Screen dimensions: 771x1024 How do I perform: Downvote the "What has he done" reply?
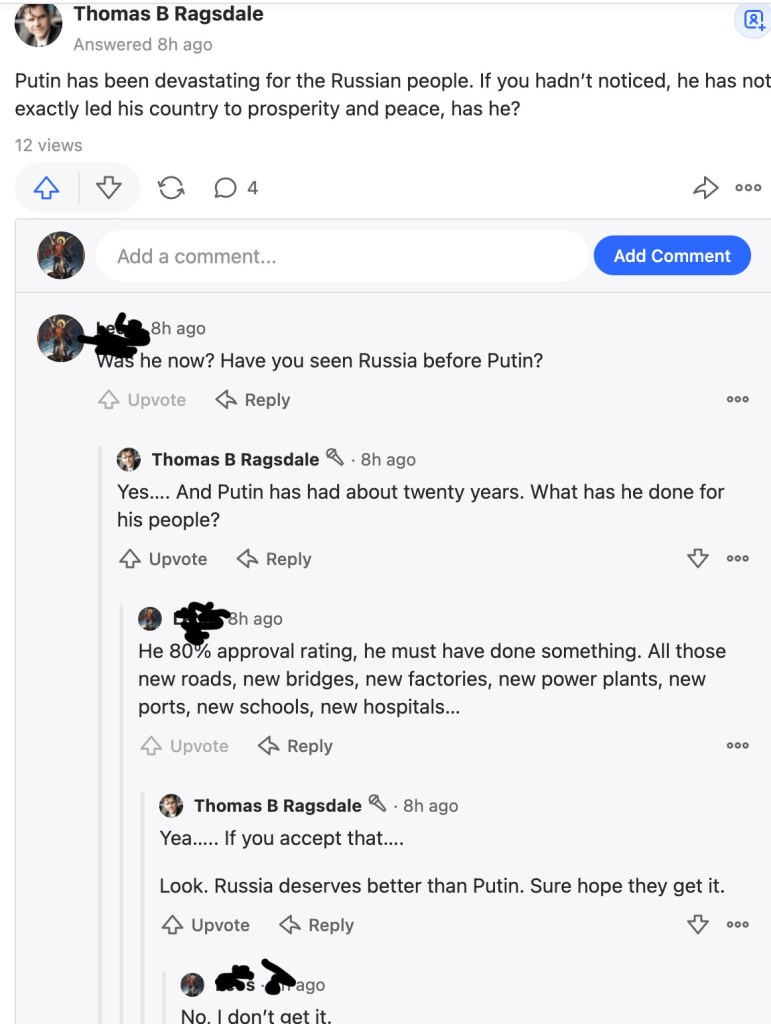(698, 559)
